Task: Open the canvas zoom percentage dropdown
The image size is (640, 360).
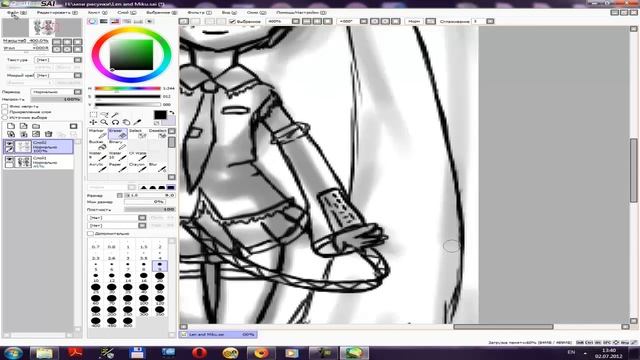Action: [x=296, y=21]
